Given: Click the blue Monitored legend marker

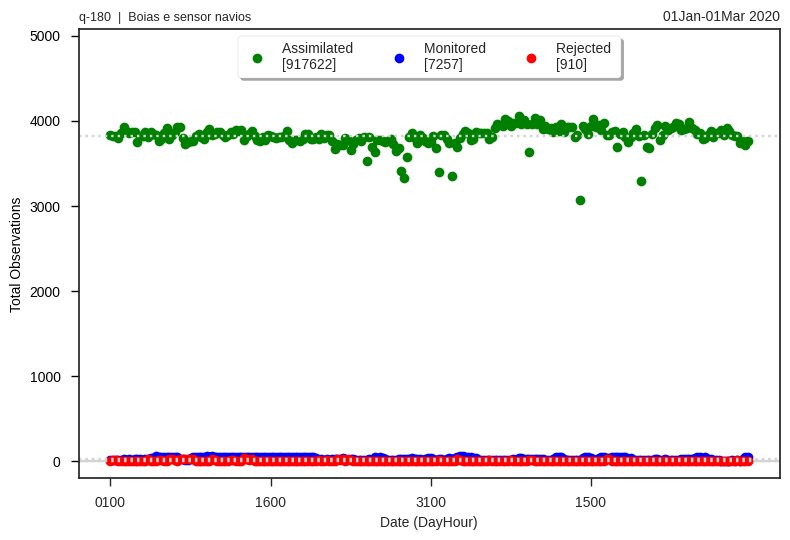Looking at the screenshot, I should (x=400, y=58).
